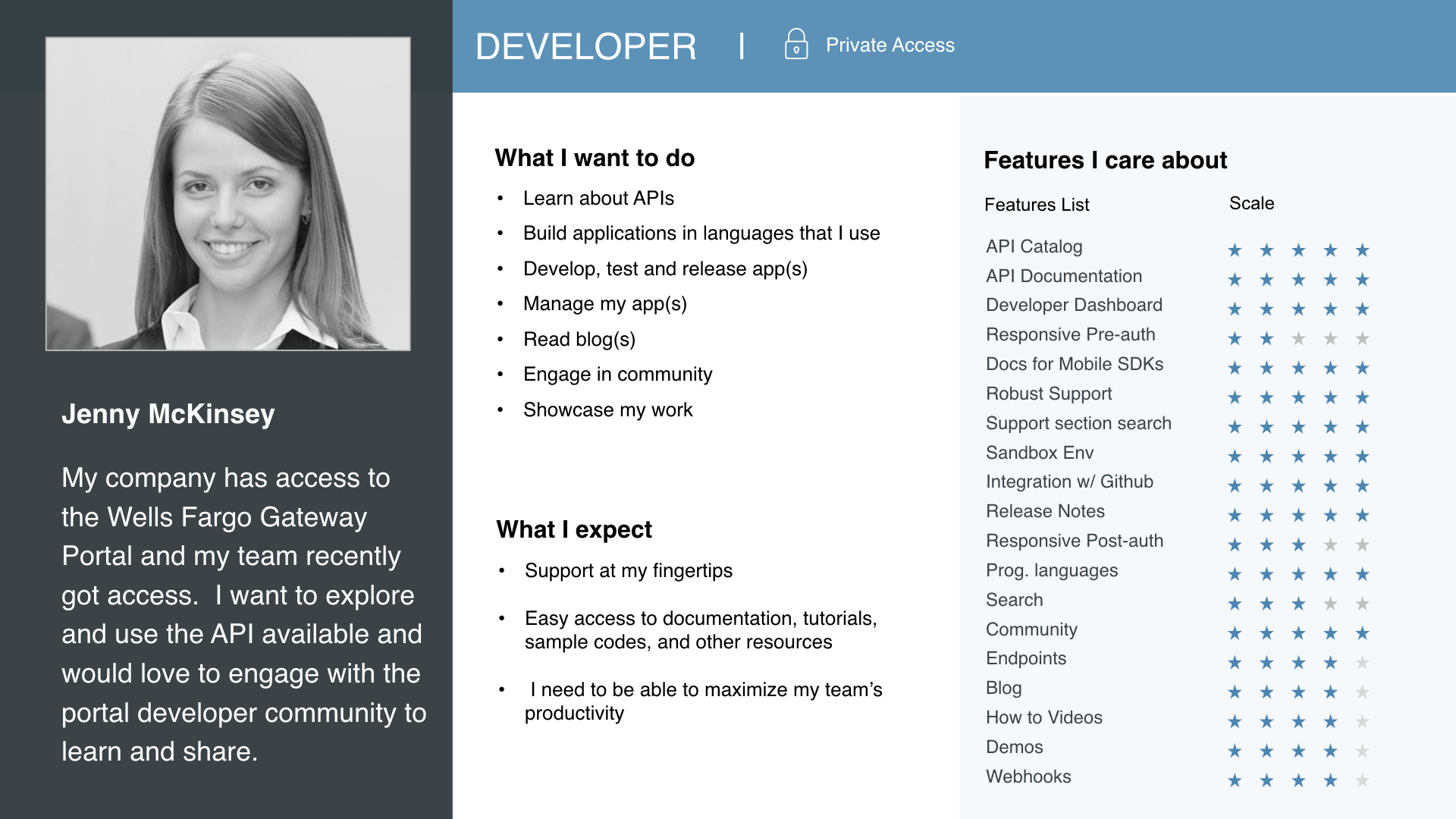
Task: Click the Private Access label
Action: pyautogui.click(x=890, y=45)
